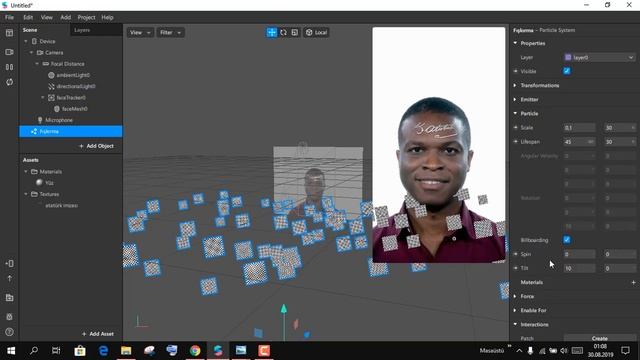The width and height of the screenshot is (640, 360).
Task: Select the Microphone scene object
Action: (x=59, y=120)
